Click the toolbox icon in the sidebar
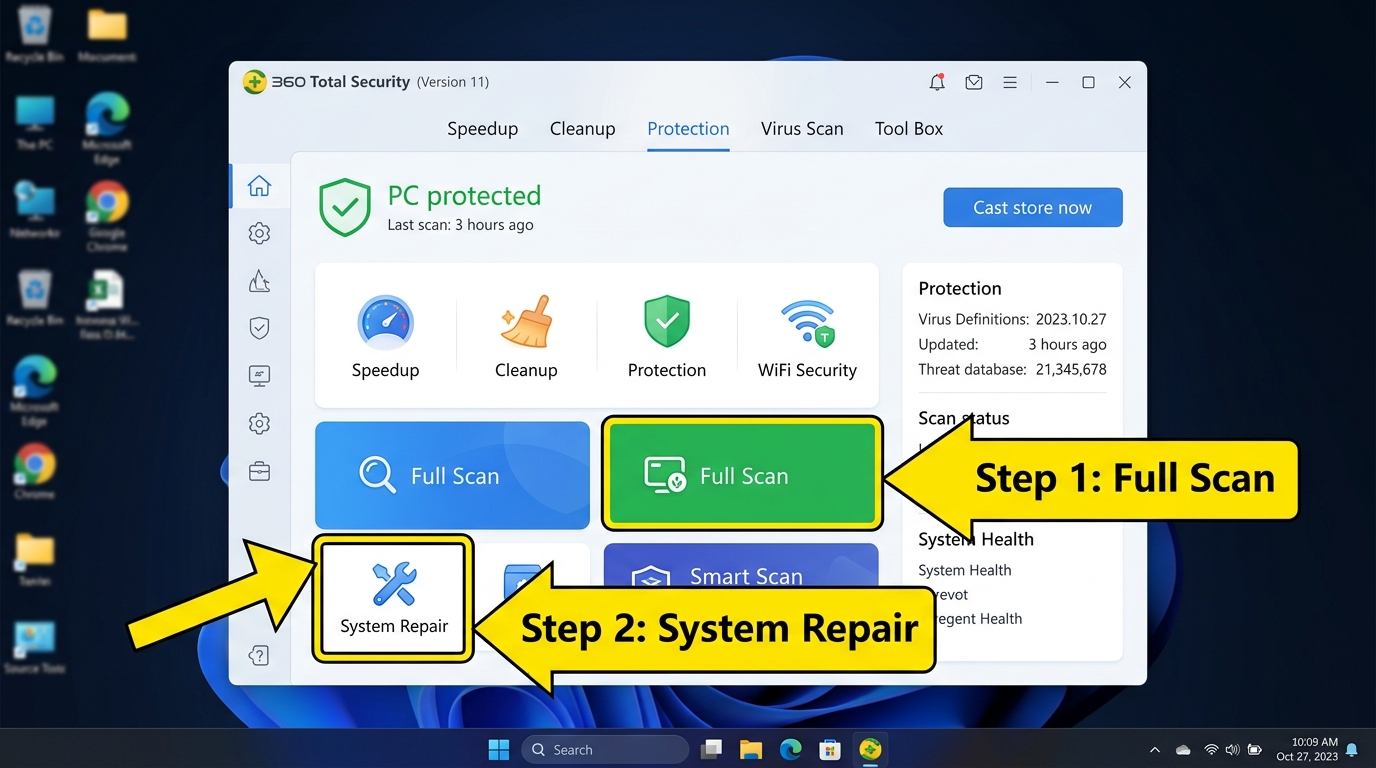The height and width of the screenshot is (768, 1376). (259, 471)
